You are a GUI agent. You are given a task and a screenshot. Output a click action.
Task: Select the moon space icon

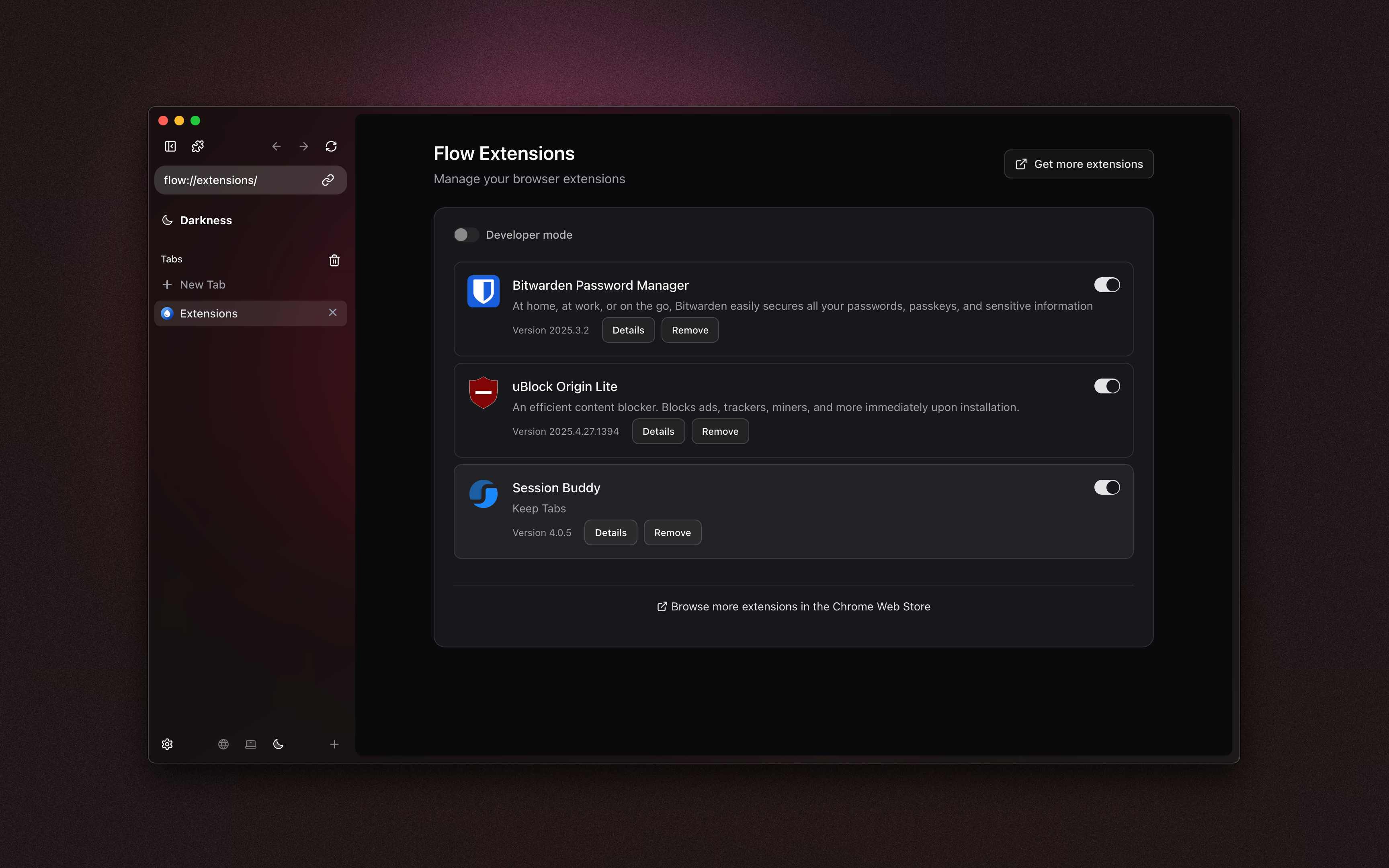[x=279, y=744]
